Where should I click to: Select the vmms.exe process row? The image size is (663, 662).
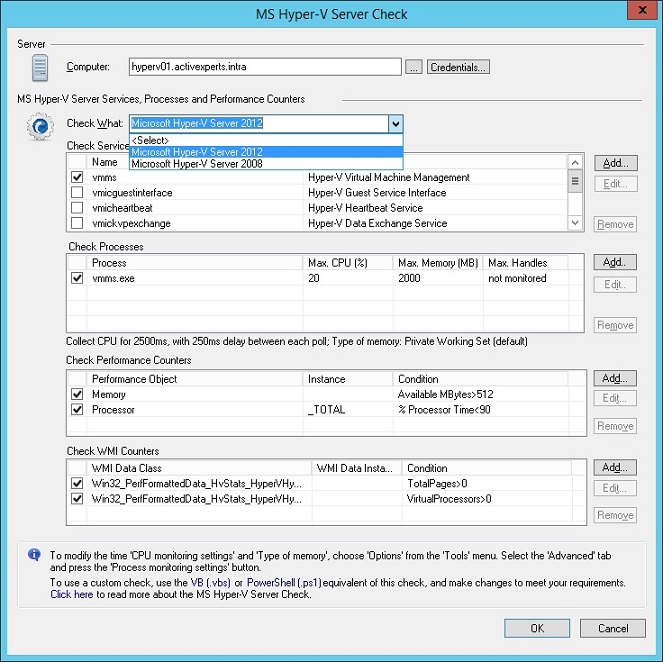click(x=325, y=278)
